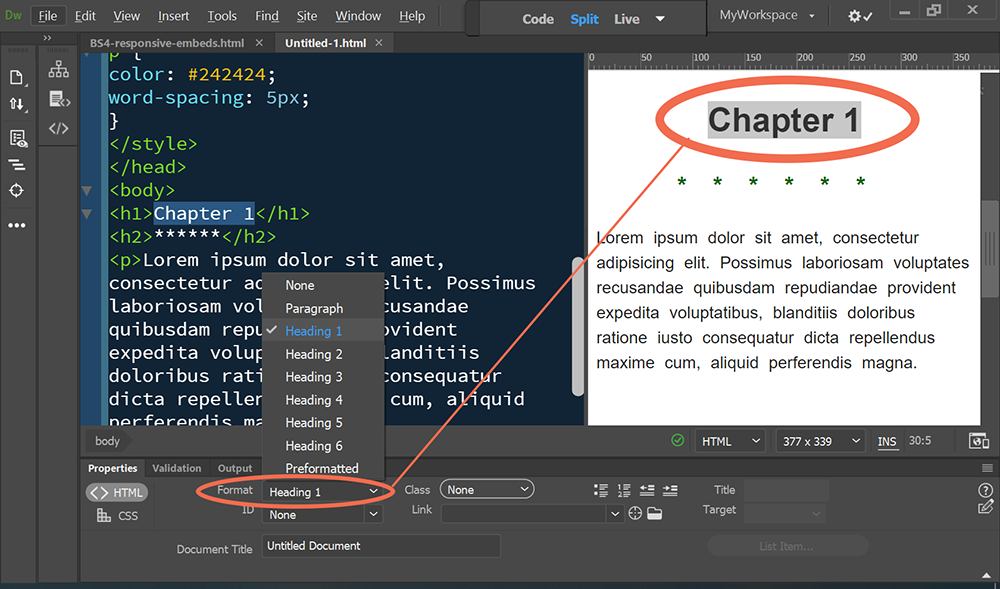
Task: Click the Document Title input field
Action: coord(381,546)
